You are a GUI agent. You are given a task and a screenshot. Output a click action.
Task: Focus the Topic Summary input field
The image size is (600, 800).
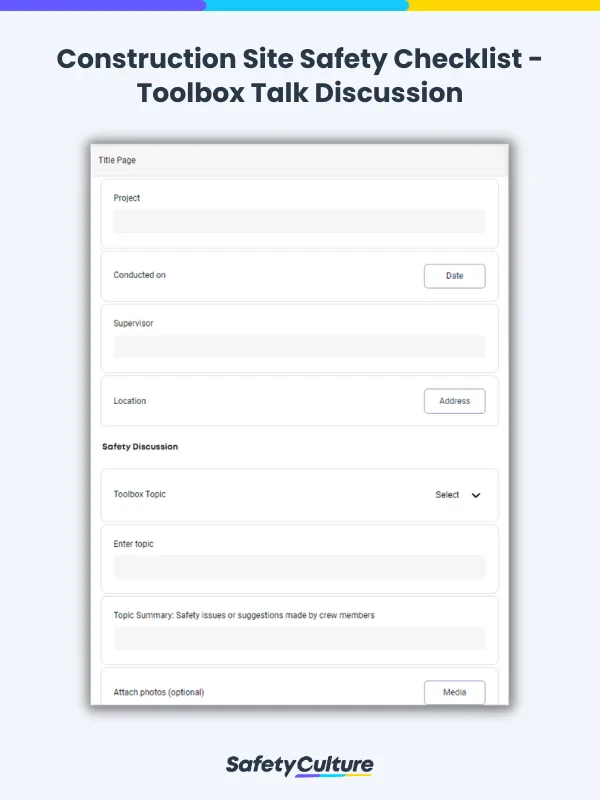coord(299,638)
